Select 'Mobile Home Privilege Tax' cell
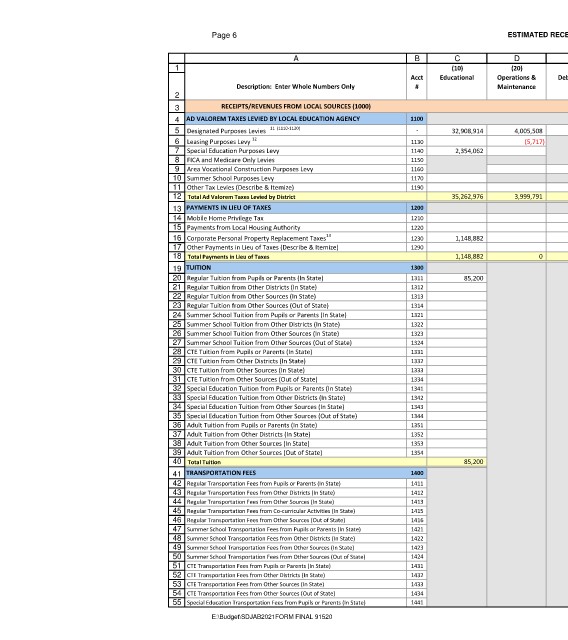568x640 pixels. coord(295,218)
